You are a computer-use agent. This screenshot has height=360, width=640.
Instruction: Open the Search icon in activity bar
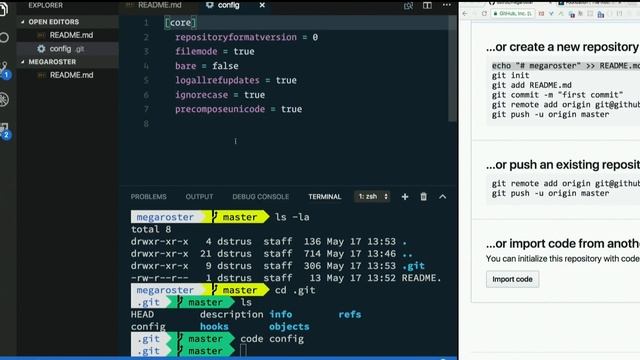tap(4, 38)
